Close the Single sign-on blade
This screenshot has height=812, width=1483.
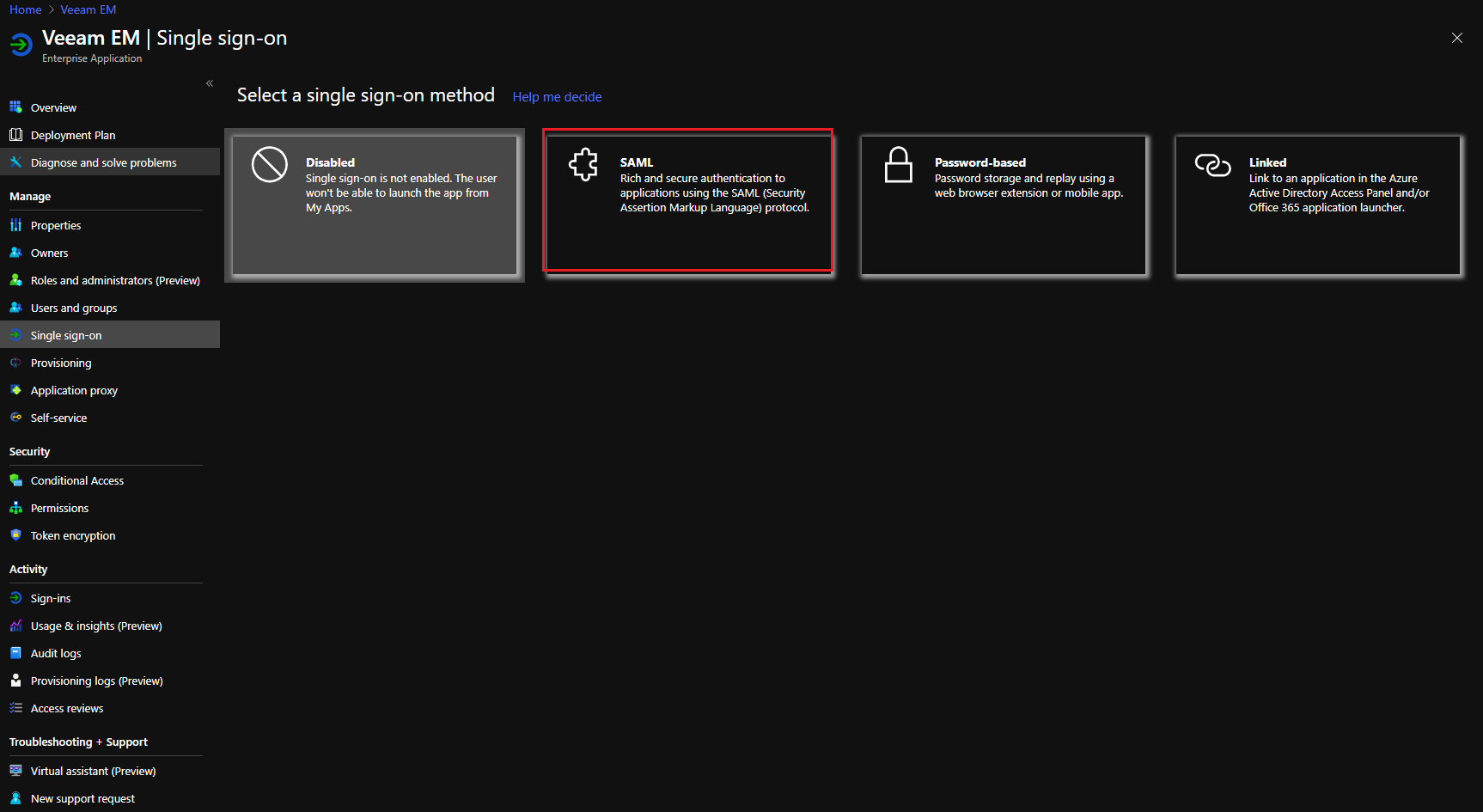point(1457,38)
